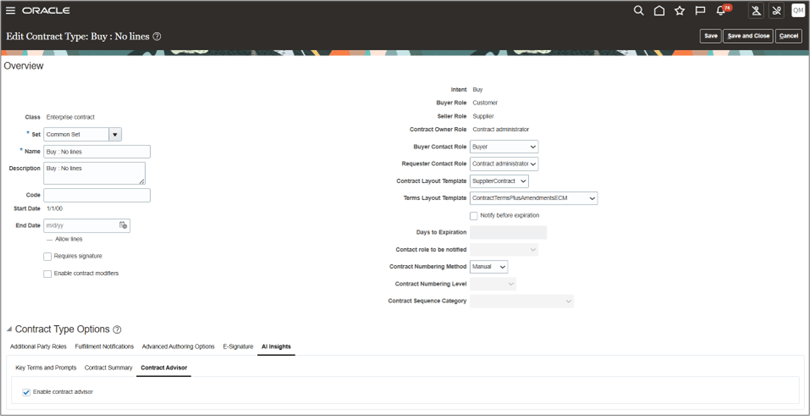Open notifications bell icon
Image resolution: width=810 pixels, height=416 pixels.
(x=721, y=10)
